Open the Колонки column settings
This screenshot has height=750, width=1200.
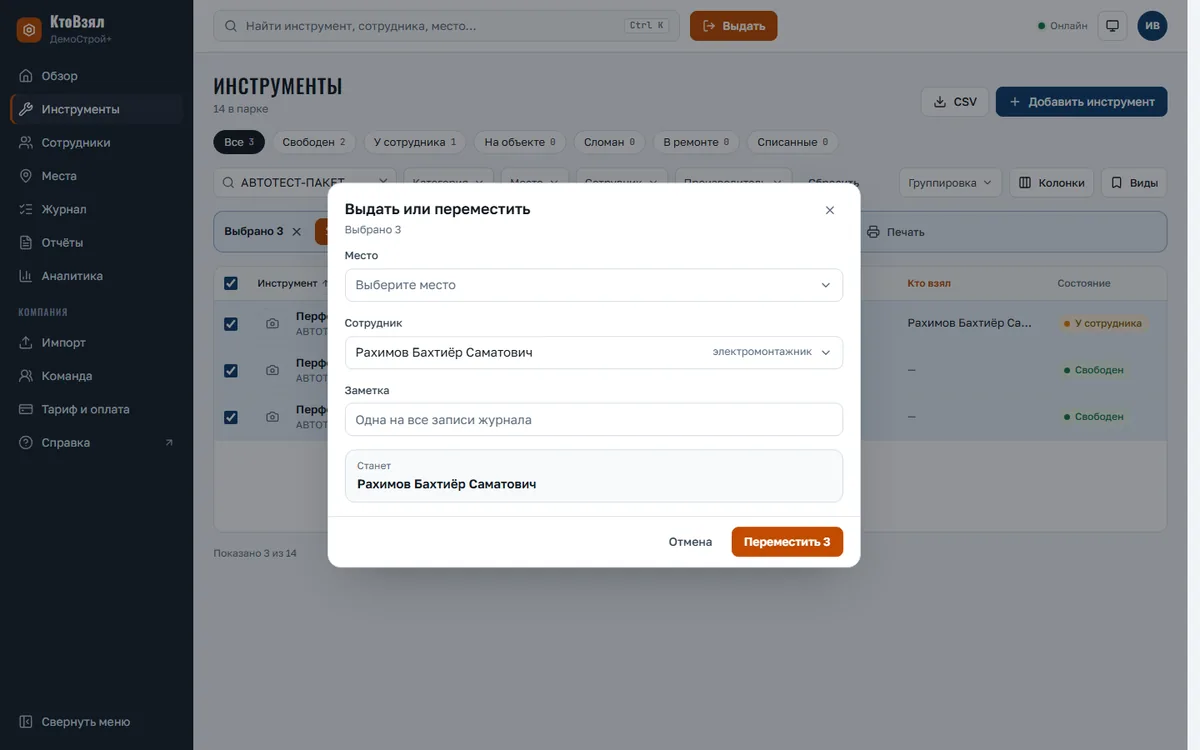[1051, 183]
